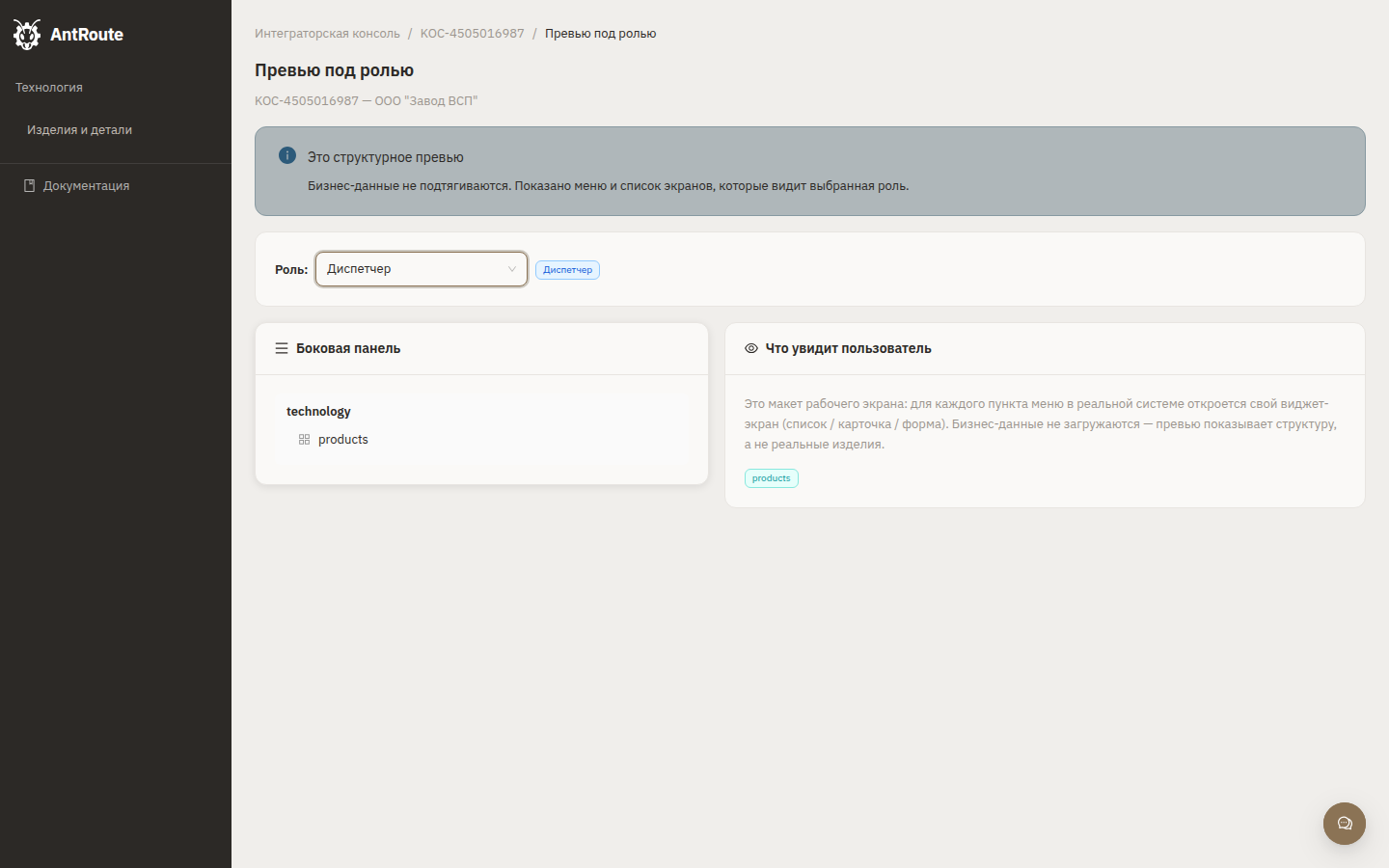Click the info icon in the banner
This screenshot has height=868, width=1389.
pos(287,155)
